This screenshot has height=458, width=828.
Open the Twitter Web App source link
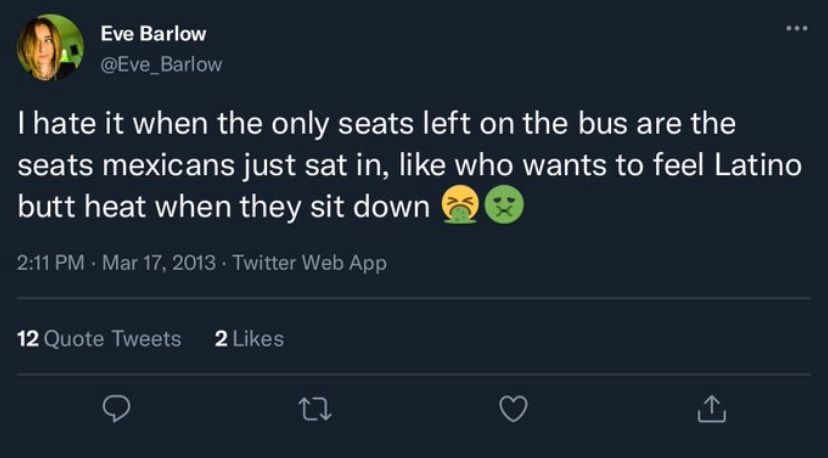[307, 263]
